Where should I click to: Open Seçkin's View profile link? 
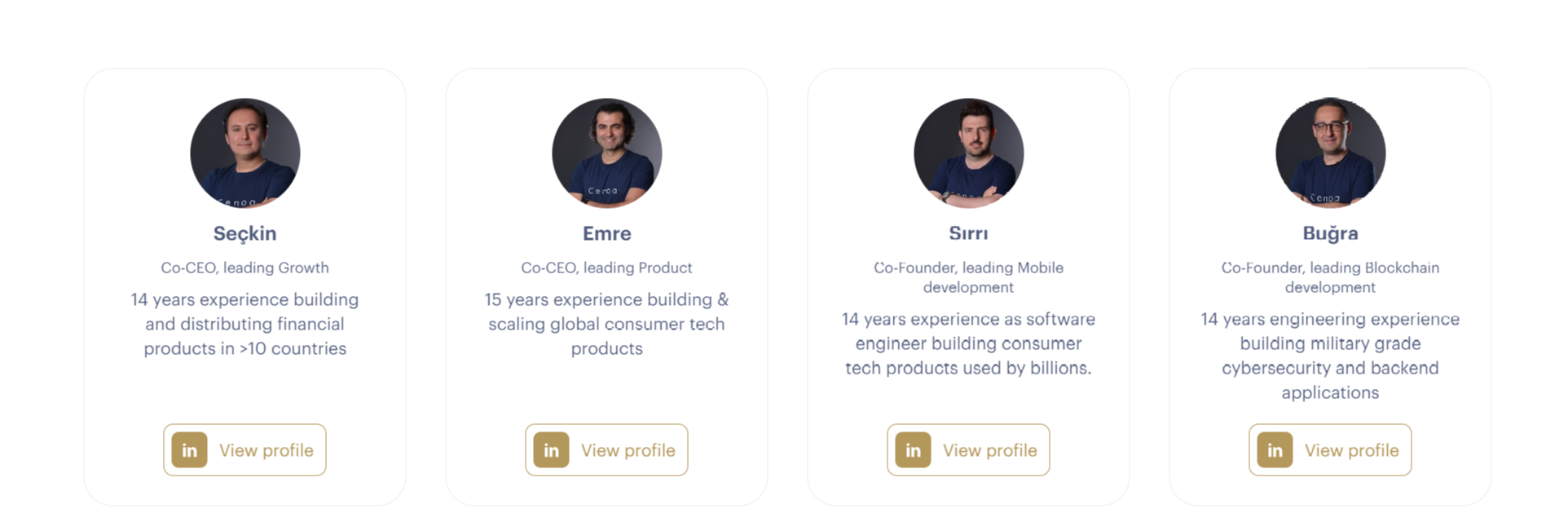click(x=244, y=450)
